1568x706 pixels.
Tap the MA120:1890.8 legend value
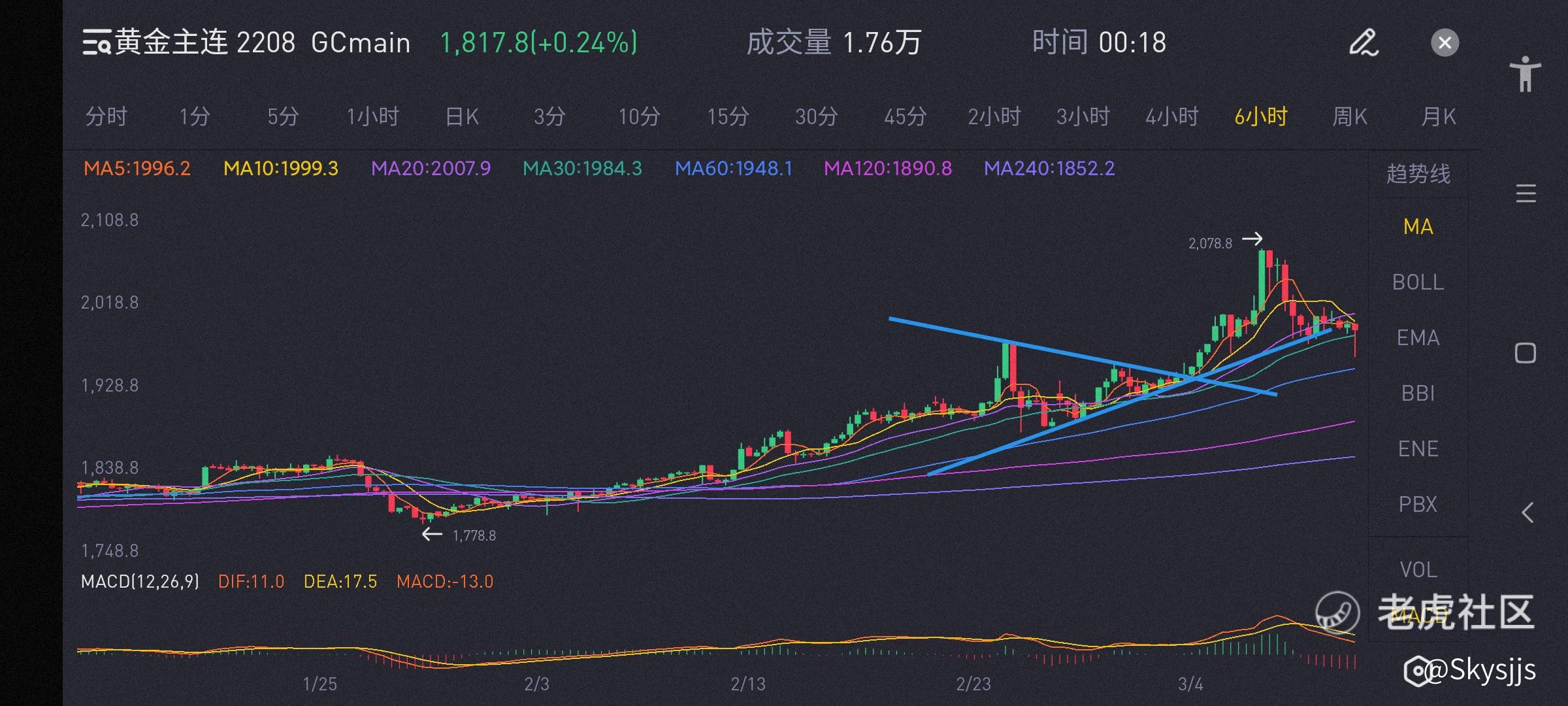888,169
